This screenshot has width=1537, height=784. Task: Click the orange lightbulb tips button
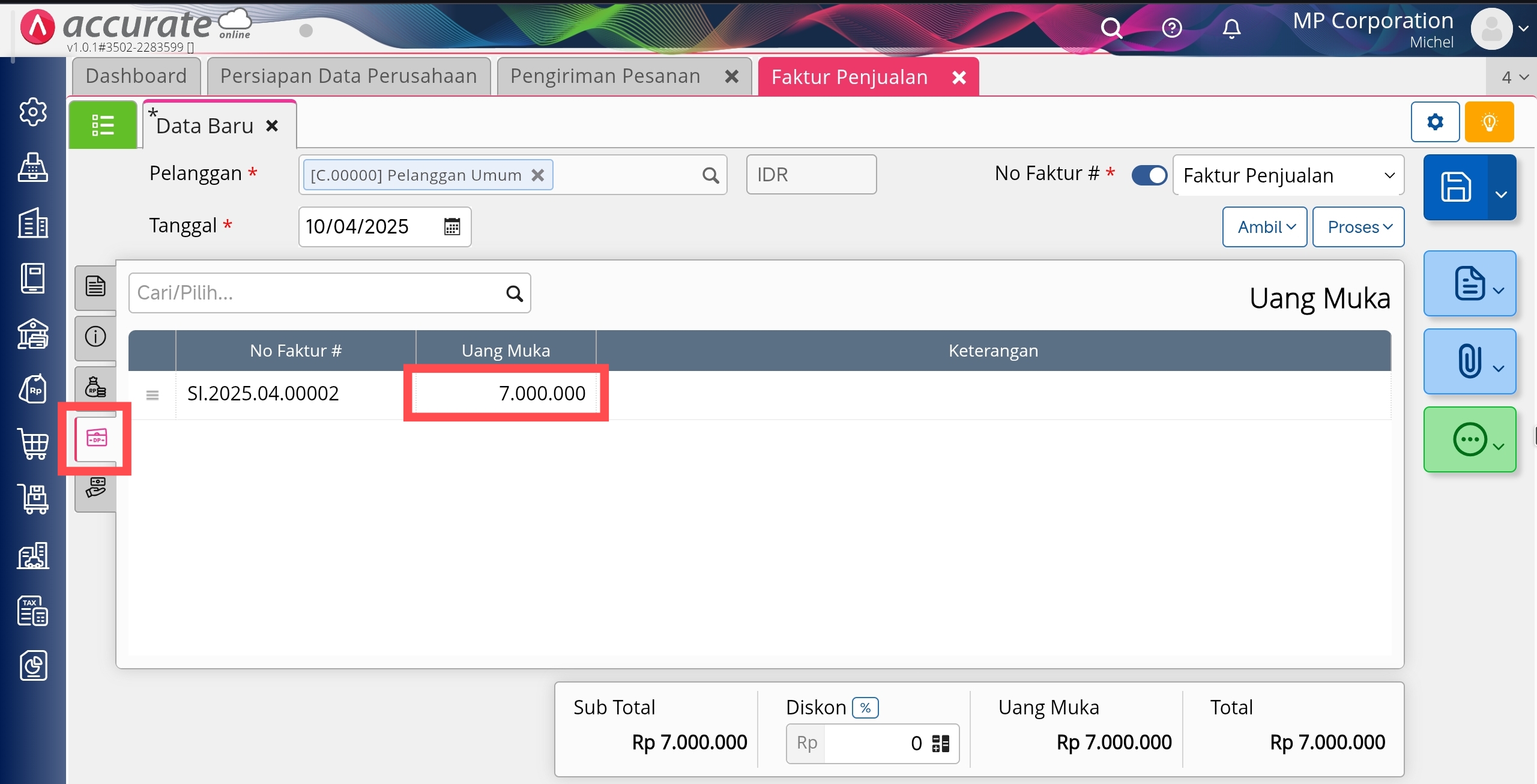click(x=1489, y=122)
